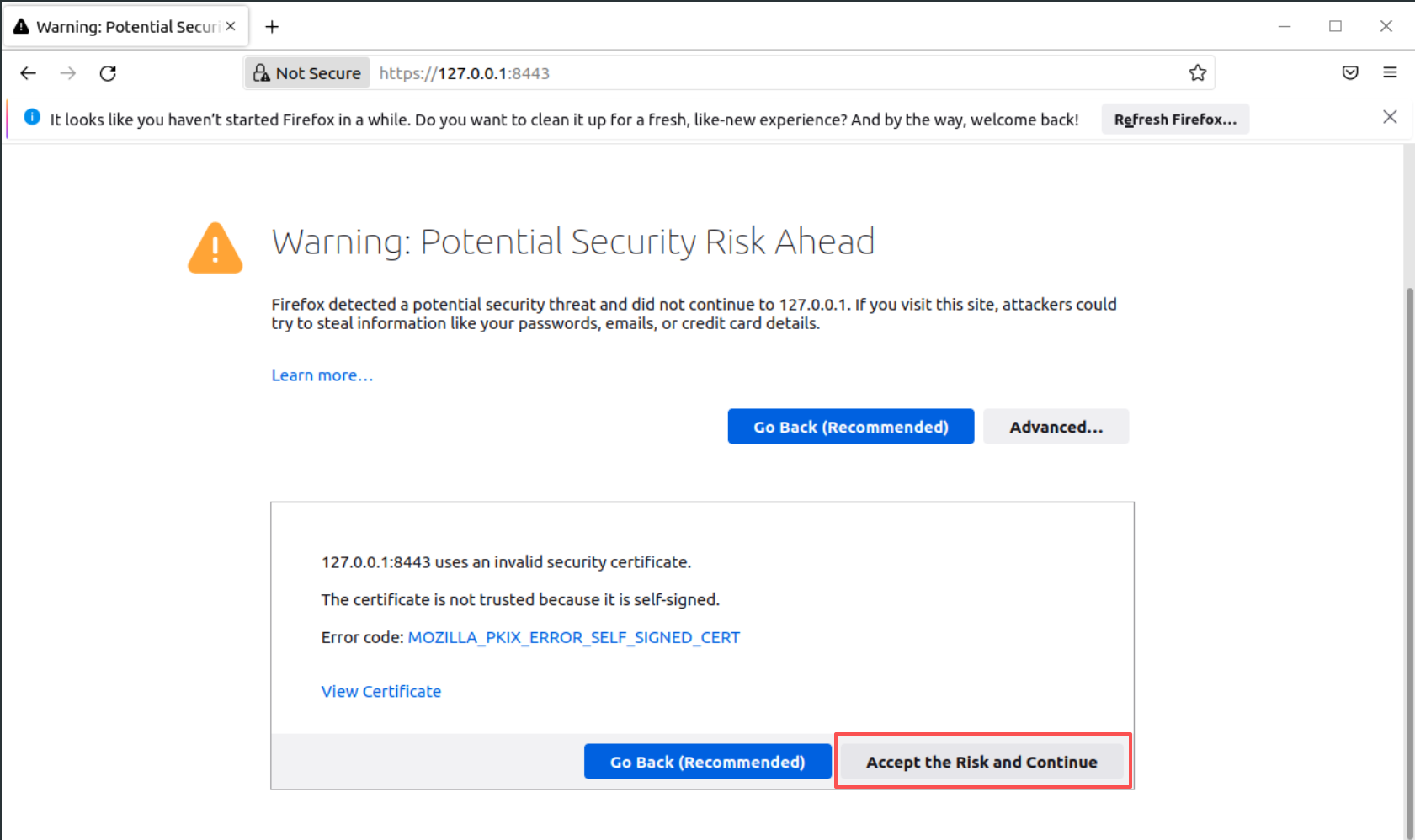Viewport: 1415px width, 840px height.
Task: Click the Refresh Firefox… button
Action: coord(1175,120)
